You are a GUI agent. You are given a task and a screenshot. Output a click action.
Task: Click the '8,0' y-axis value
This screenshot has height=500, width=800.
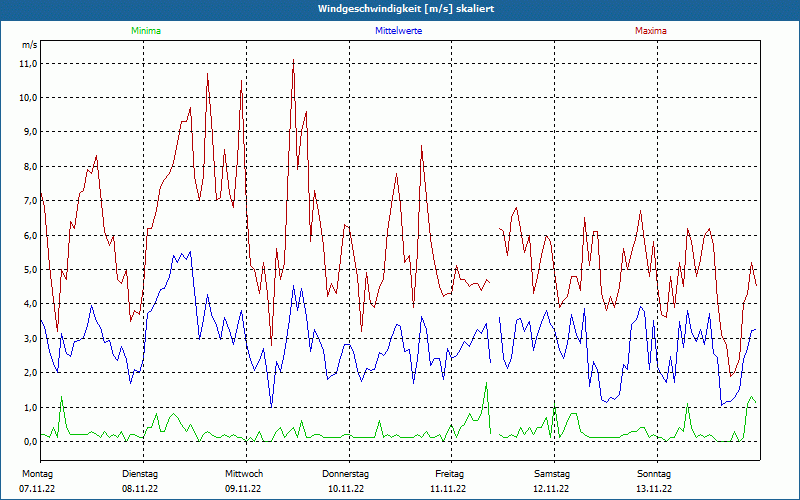29,166
